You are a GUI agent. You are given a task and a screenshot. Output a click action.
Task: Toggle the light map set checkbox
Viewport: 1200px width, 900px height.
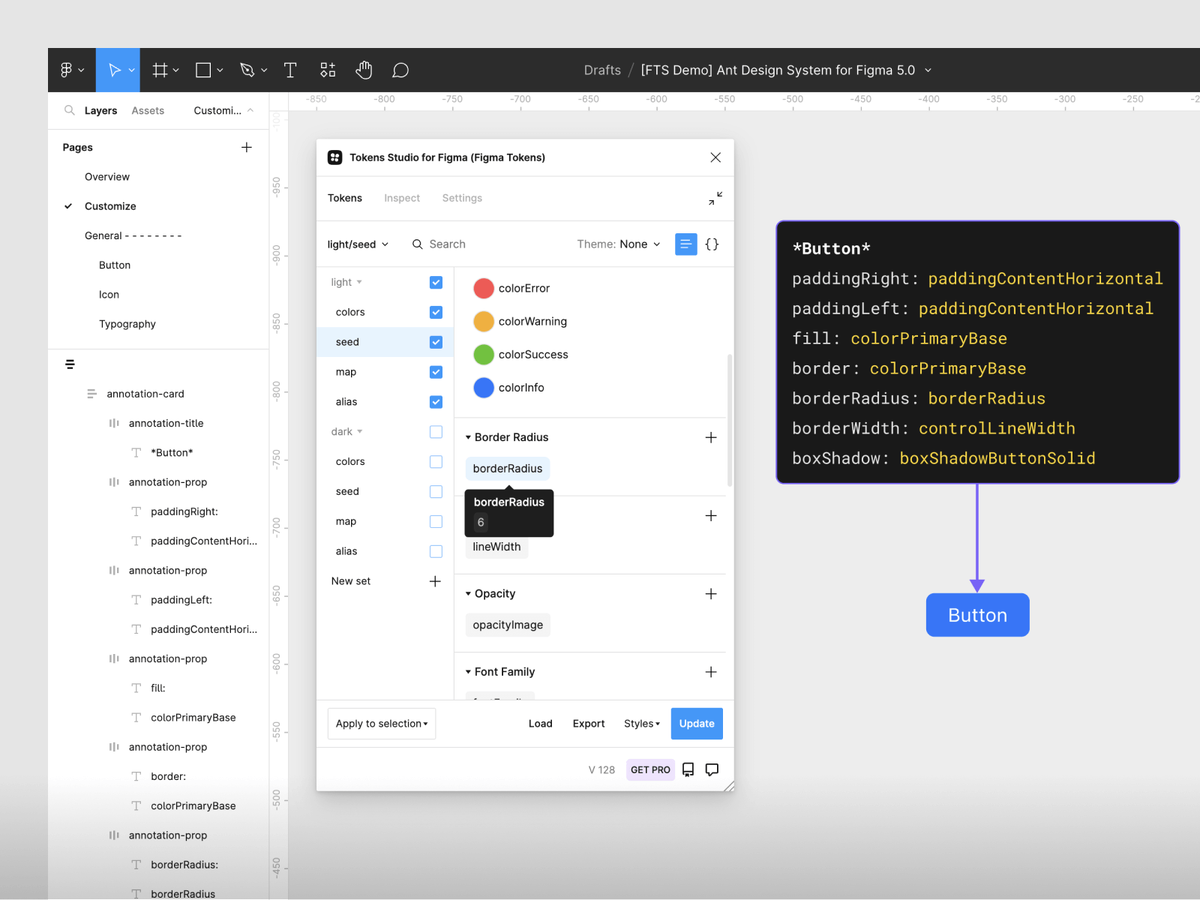click(x=436, y=372)
